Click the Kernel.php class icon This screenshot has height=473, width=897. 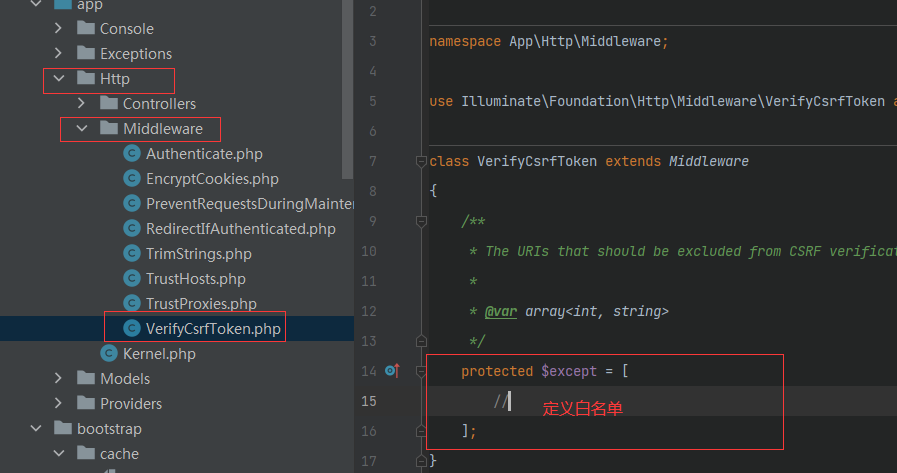109,353
